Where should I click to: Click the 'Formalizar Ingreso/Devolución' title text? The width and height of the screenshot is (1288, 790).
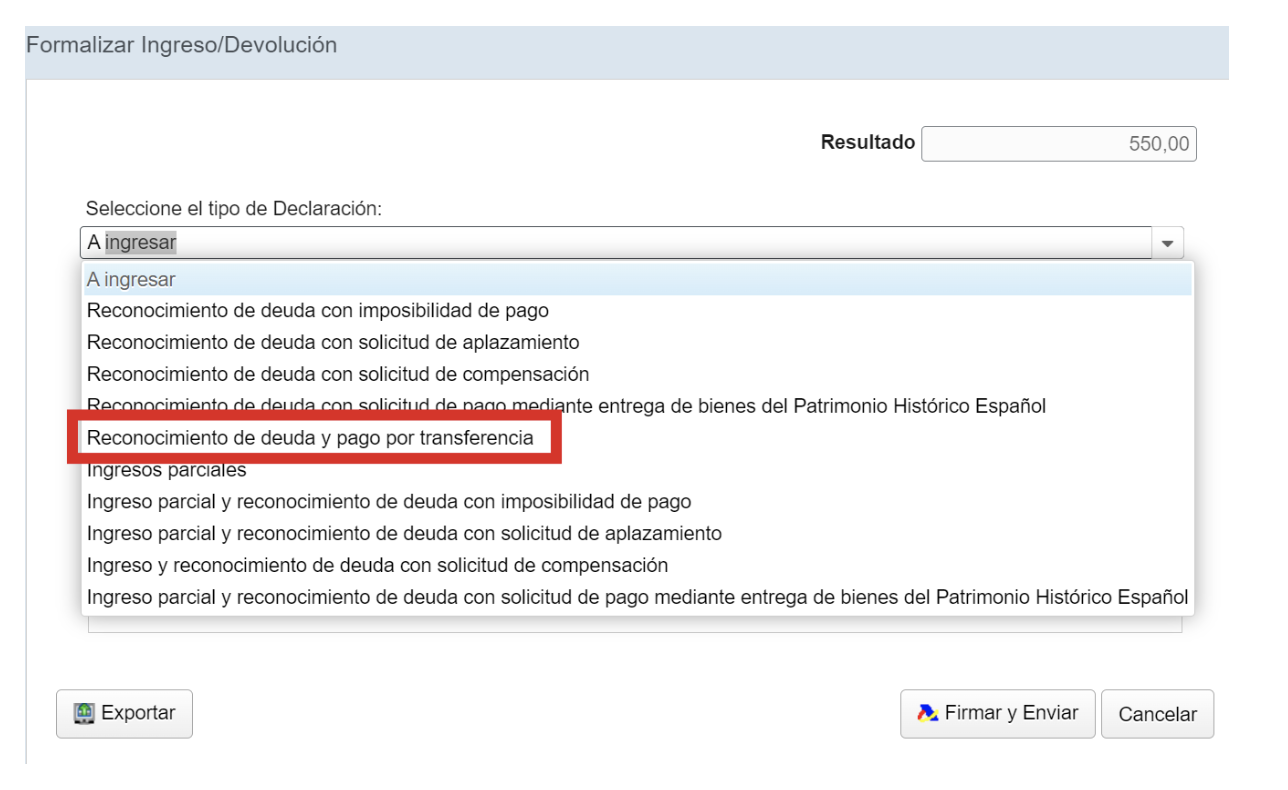[x=181, y=45]
